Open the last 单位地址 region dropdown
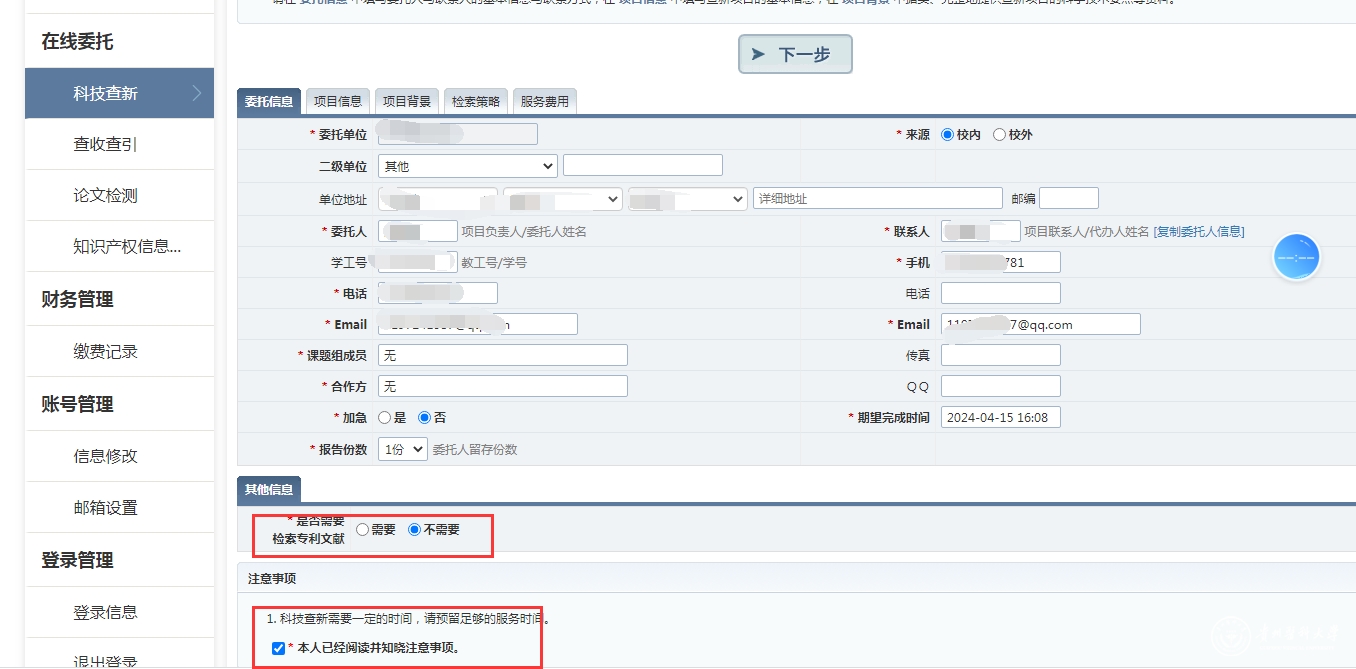 click(687, 199)
